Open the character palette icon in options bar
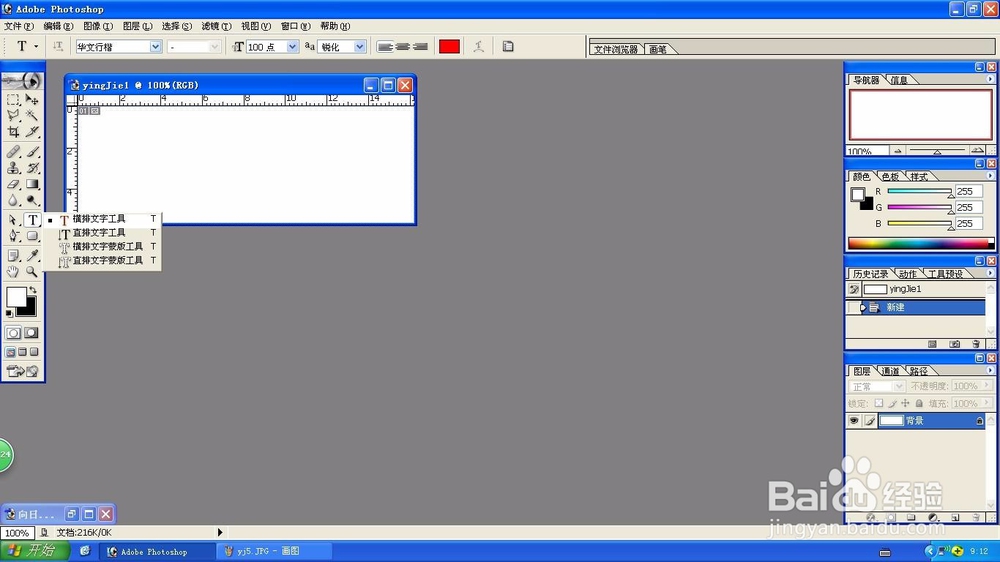This screenshot has width=1000, height=562. tap(508, 47)
